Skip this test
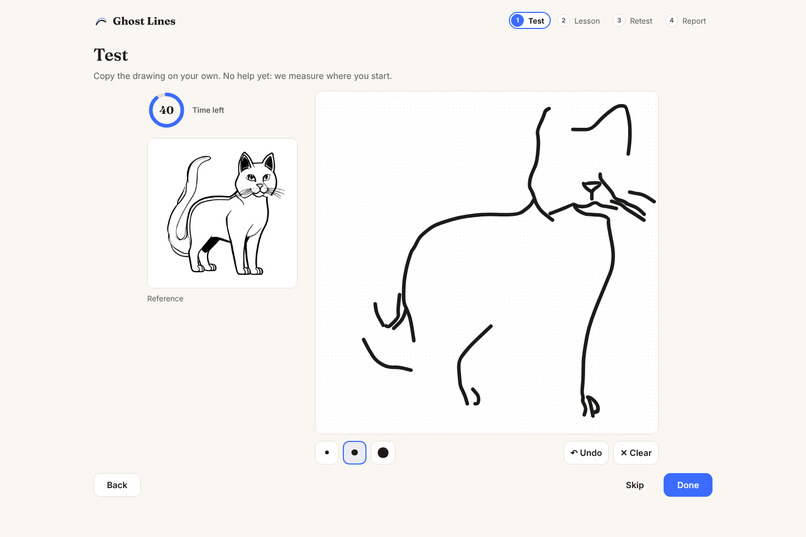 [635, 485]
